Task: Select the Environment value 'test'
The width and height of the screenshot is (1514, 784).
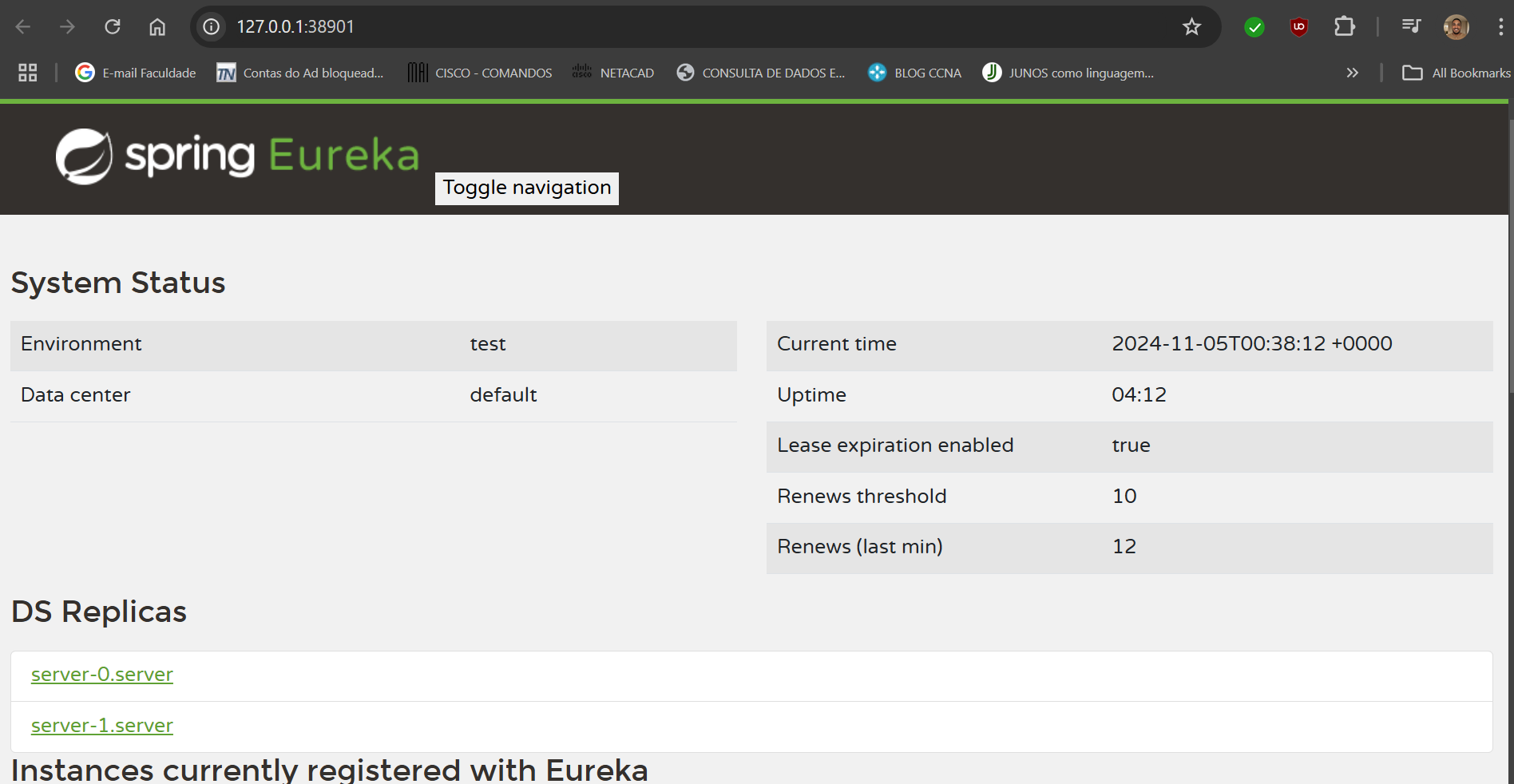Action: pyautogui.click(x=488, y=344)
